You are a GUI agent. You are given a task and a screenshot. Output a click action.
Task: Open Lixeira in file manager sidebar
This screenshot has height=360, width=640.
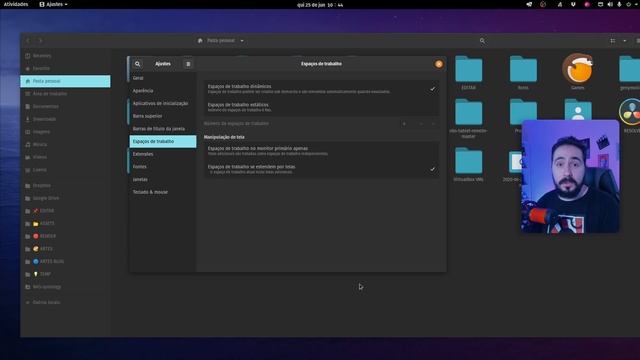tap(65, 169)
